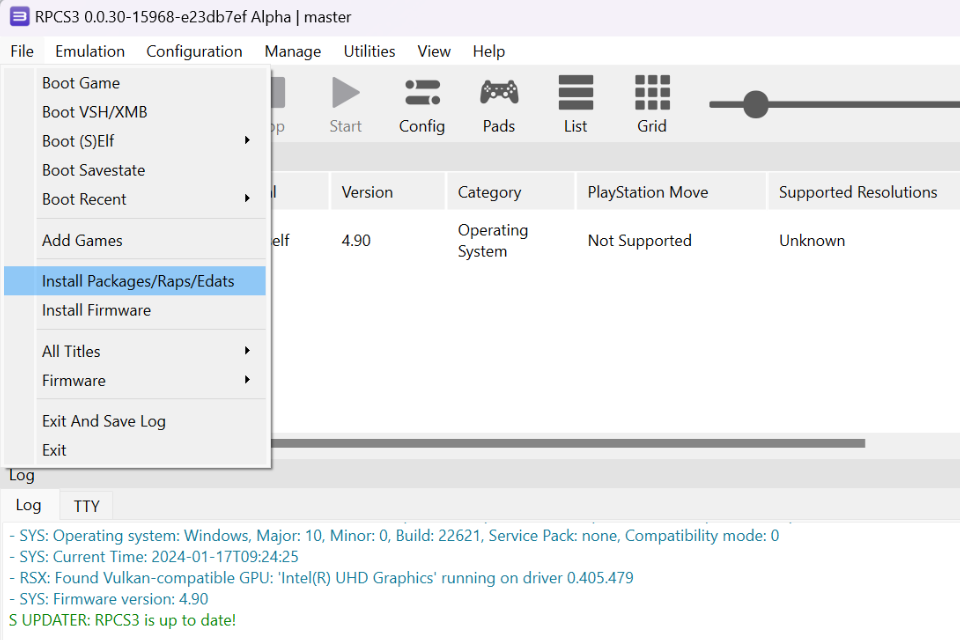This screenshot has height=640, width=960.
Task: Sort by Version column header
Action: [x=388, y=192]
